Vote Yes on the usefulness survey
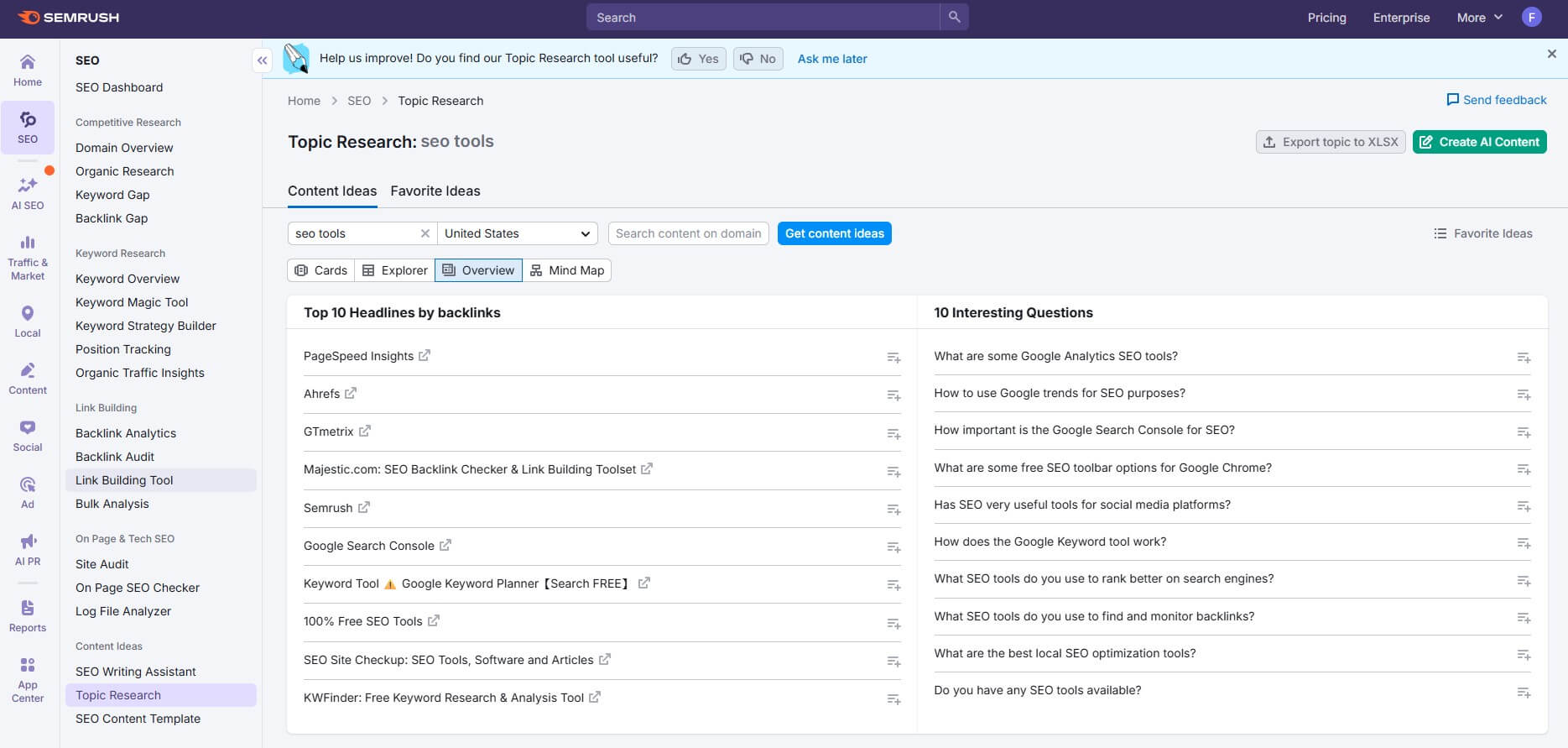The image size is (1568, 748). point(698,59)
